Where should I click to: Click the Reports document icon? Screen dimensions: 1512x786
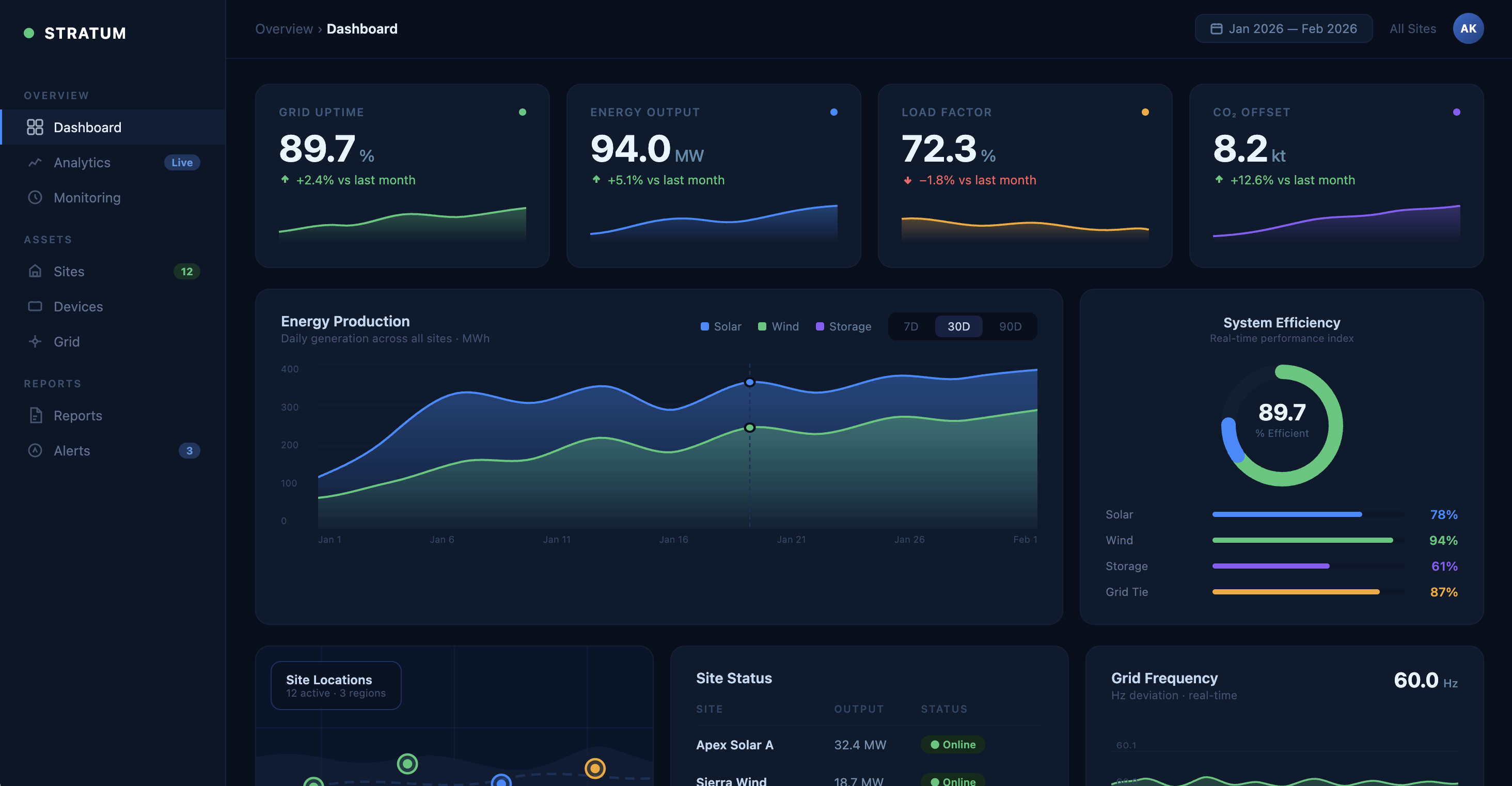tap(35, 416)
